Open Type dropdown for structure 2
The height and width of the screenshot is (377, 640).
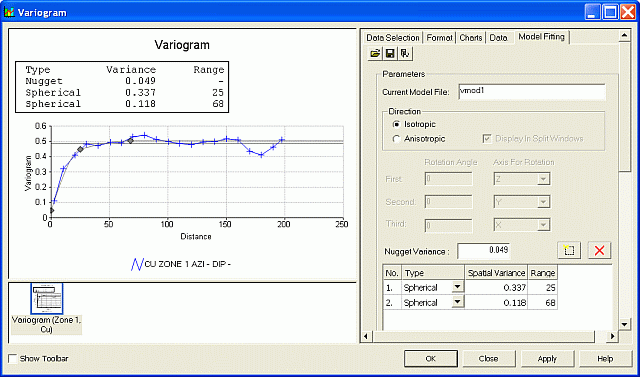click(x=458, y=302)
